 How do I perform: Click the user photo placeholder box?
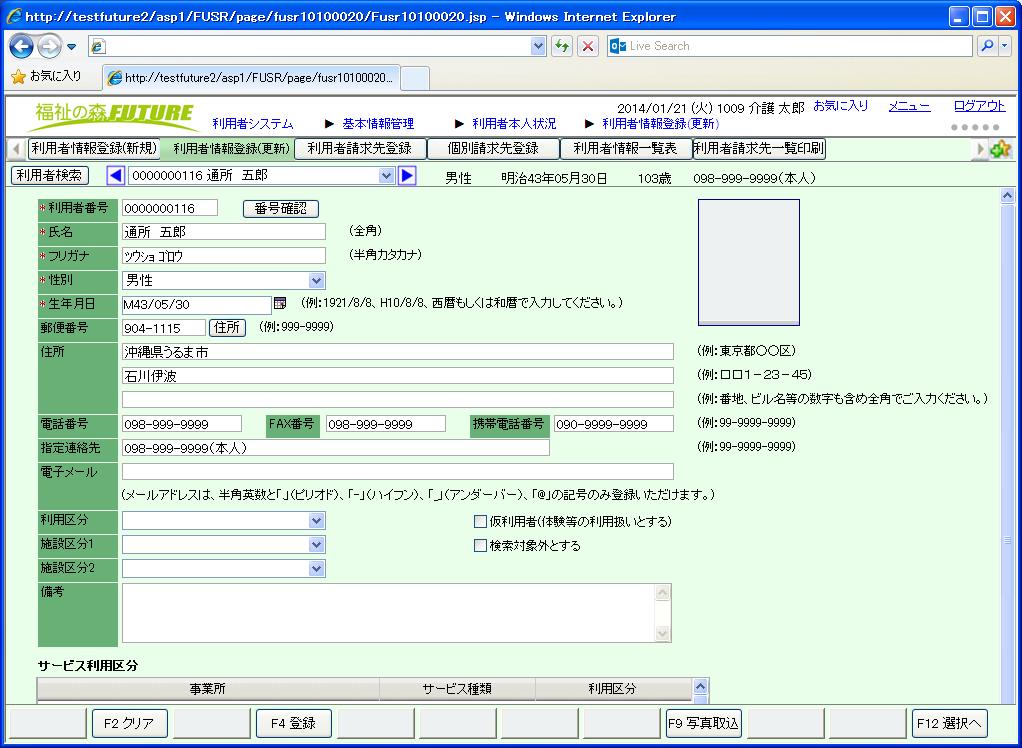749,262
